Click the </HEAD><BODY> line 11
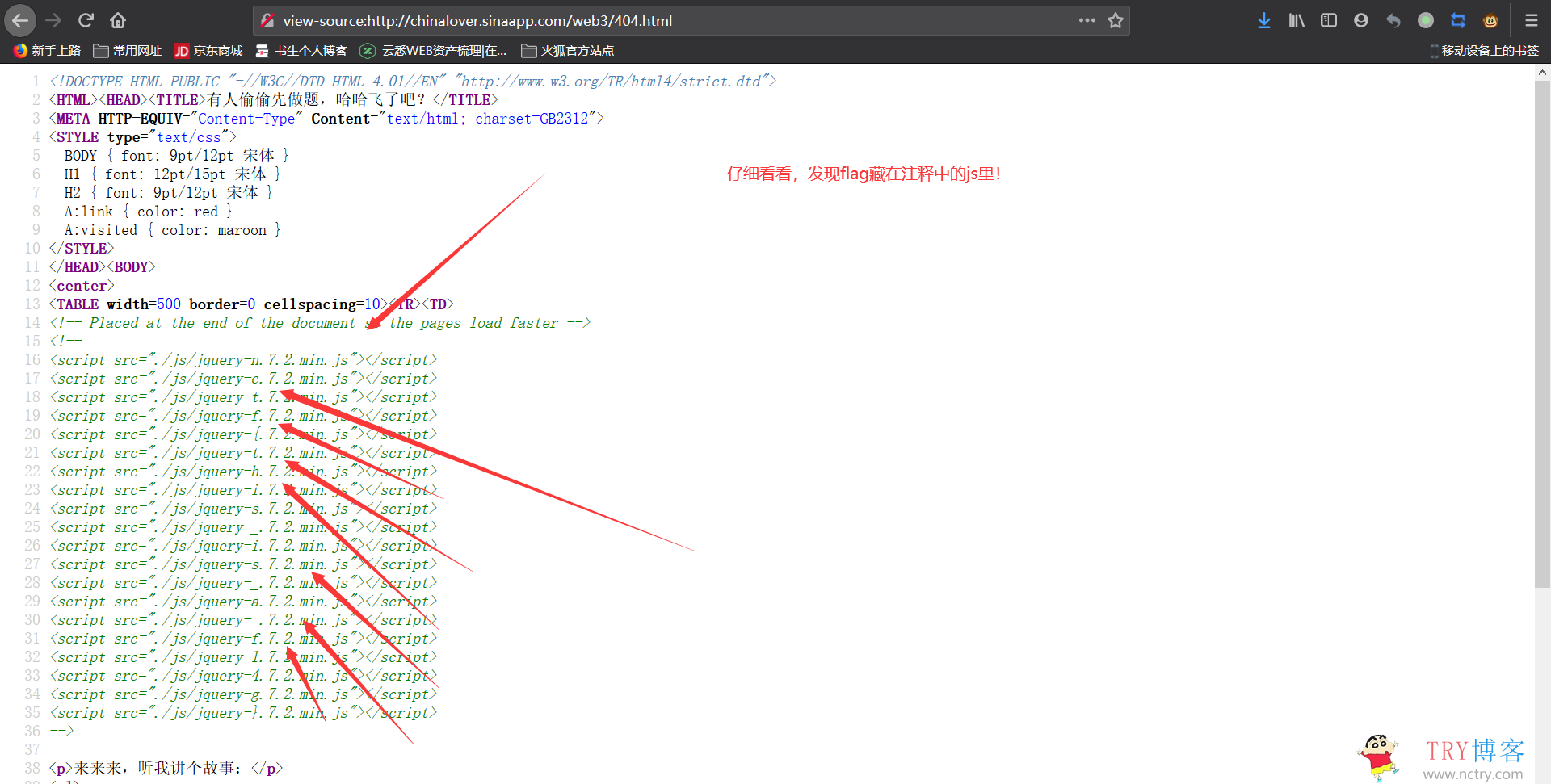1551x784 pixels. tap(102, 267)
